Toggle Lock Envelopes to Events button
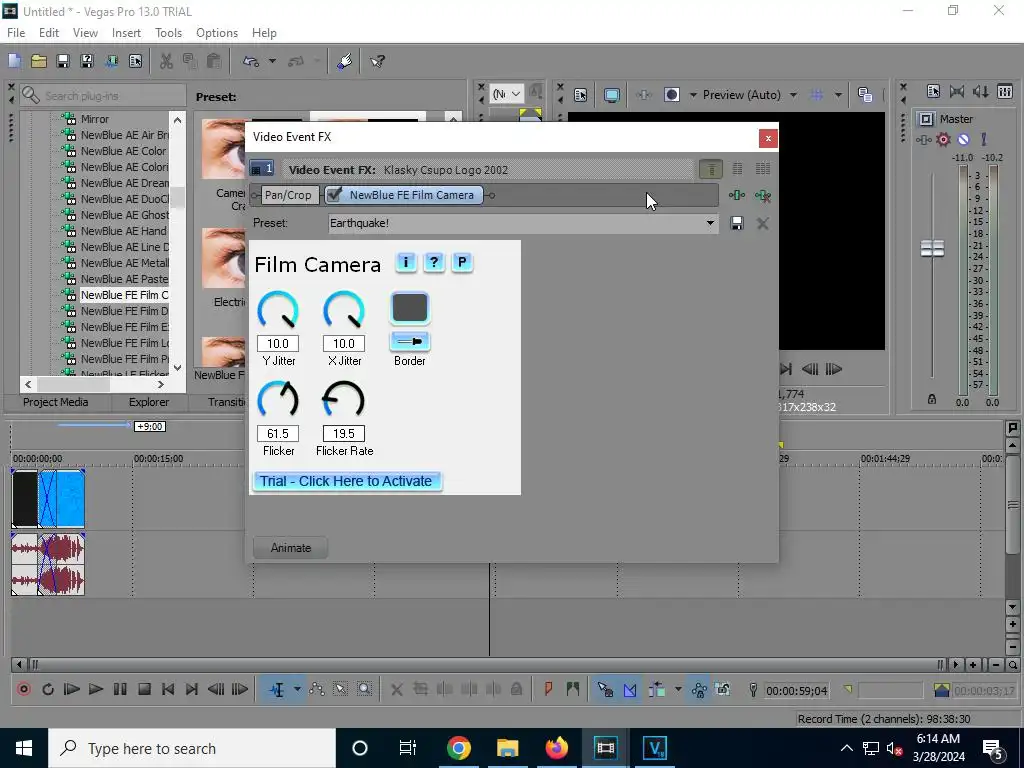 699,689
